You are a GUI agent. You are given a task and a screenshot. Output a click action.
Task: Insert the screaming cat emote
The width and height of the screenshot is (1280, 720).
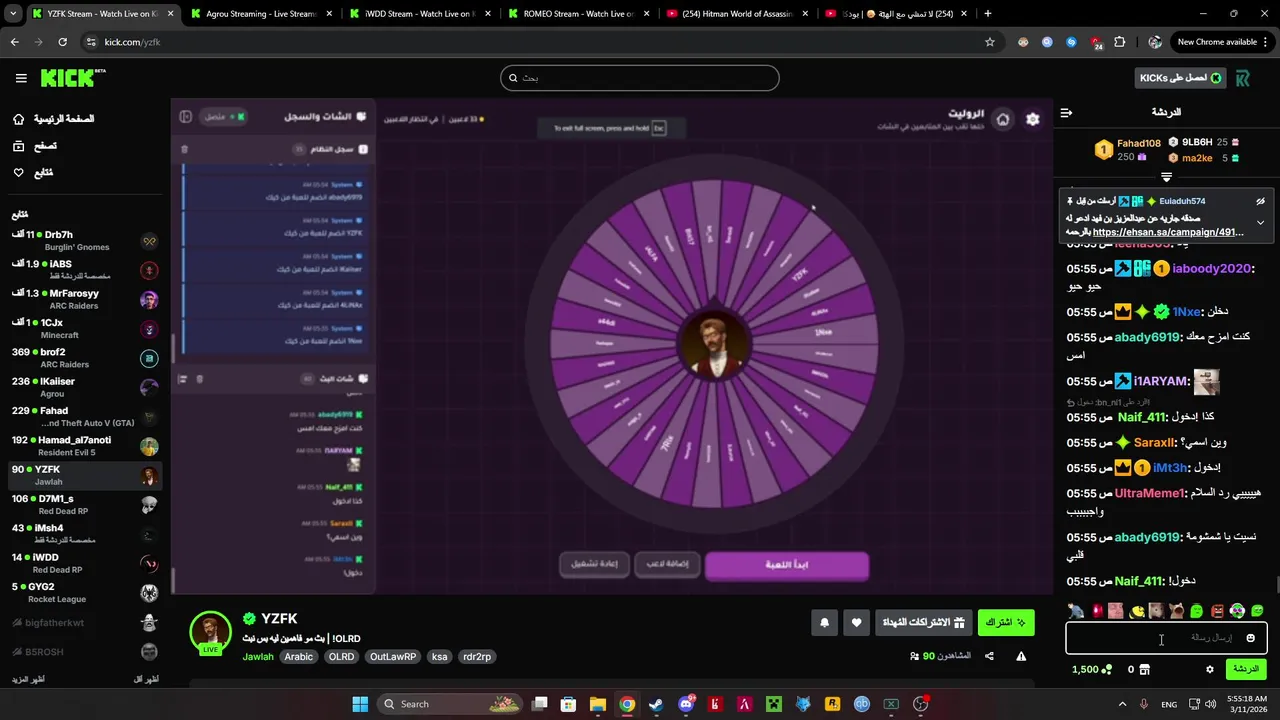pos(1177,610)
